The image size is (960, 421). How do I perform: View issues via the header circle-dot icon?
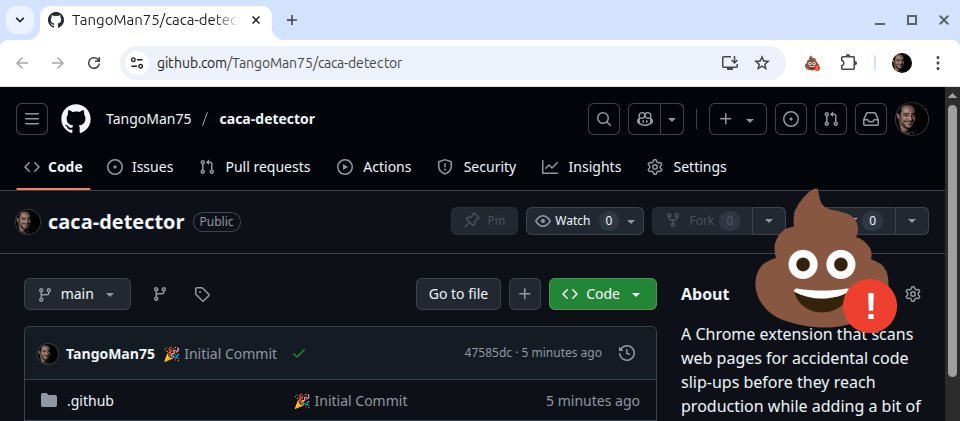click(791, 119)
